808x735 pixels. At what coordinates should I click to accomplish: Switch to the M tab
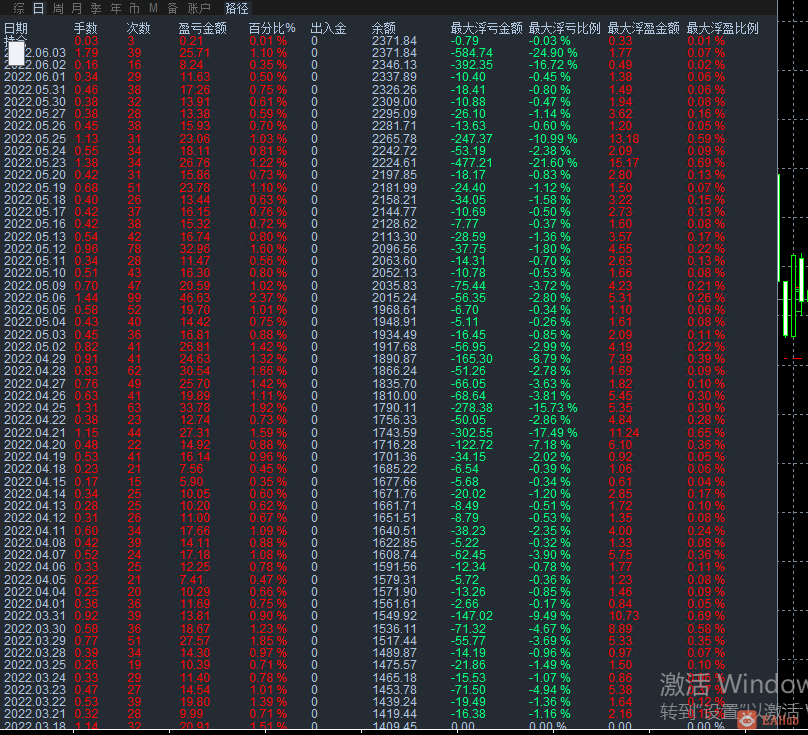pos(153,8)
